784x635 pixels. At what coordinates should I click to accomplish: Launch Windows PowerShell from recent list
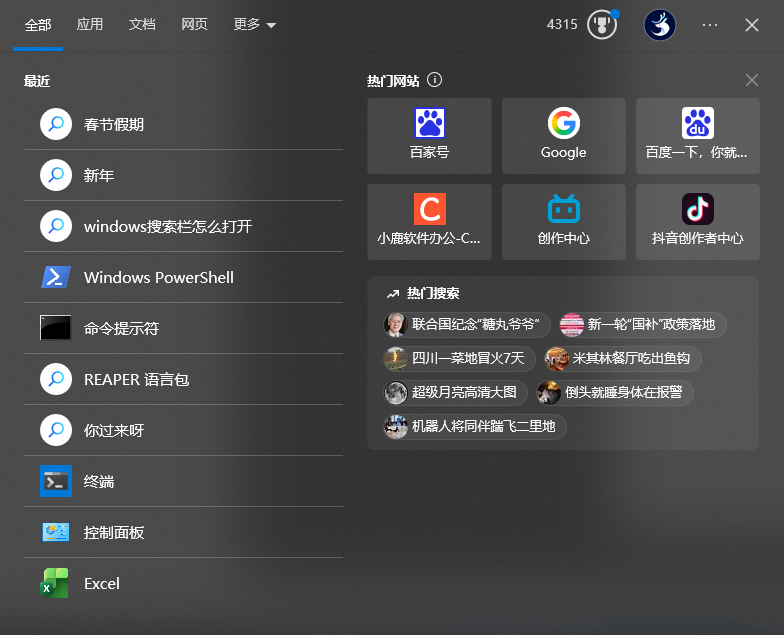click(x=184, y=277)
